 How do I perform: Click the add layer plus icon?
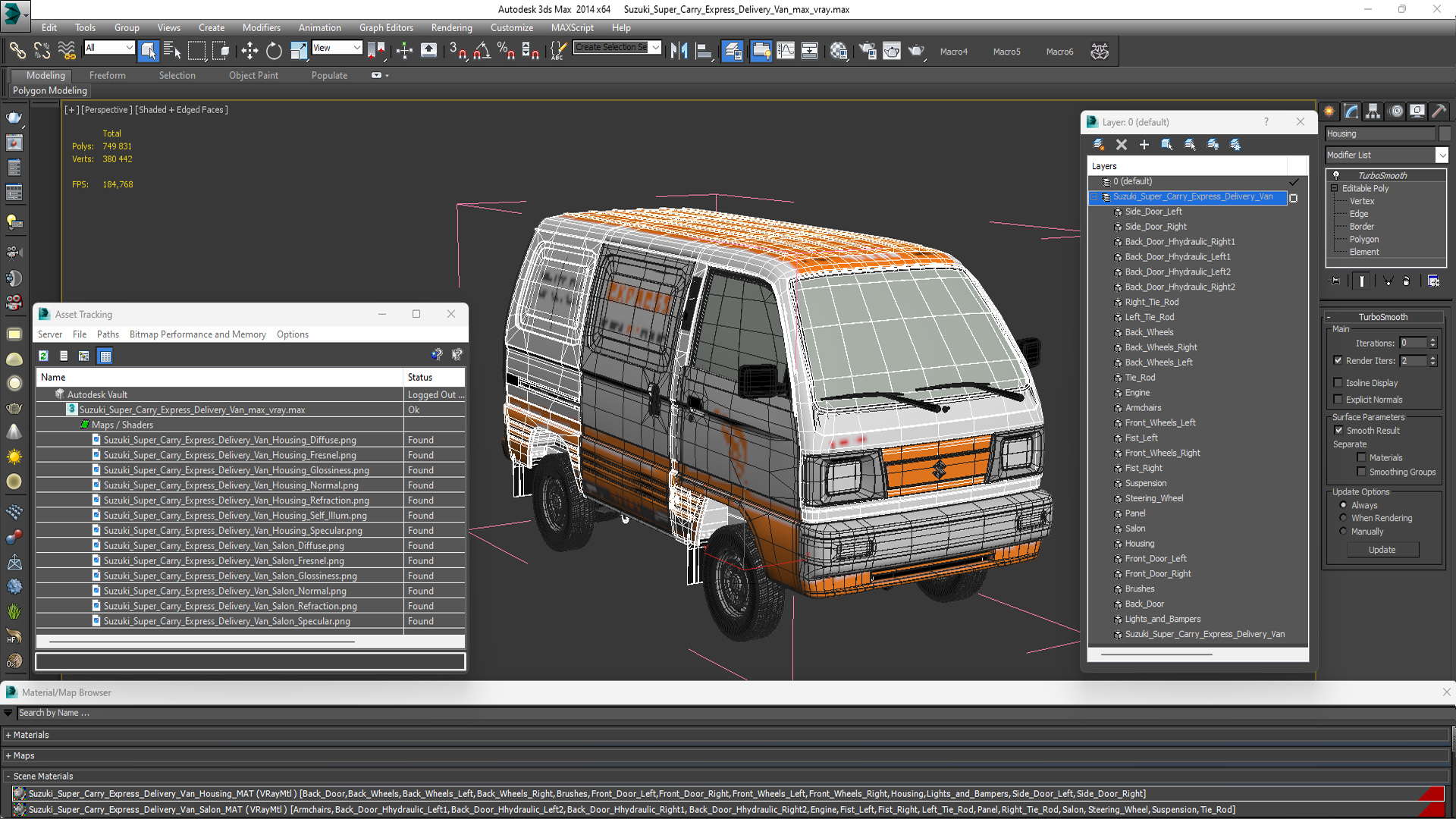tap(1144, 145)
